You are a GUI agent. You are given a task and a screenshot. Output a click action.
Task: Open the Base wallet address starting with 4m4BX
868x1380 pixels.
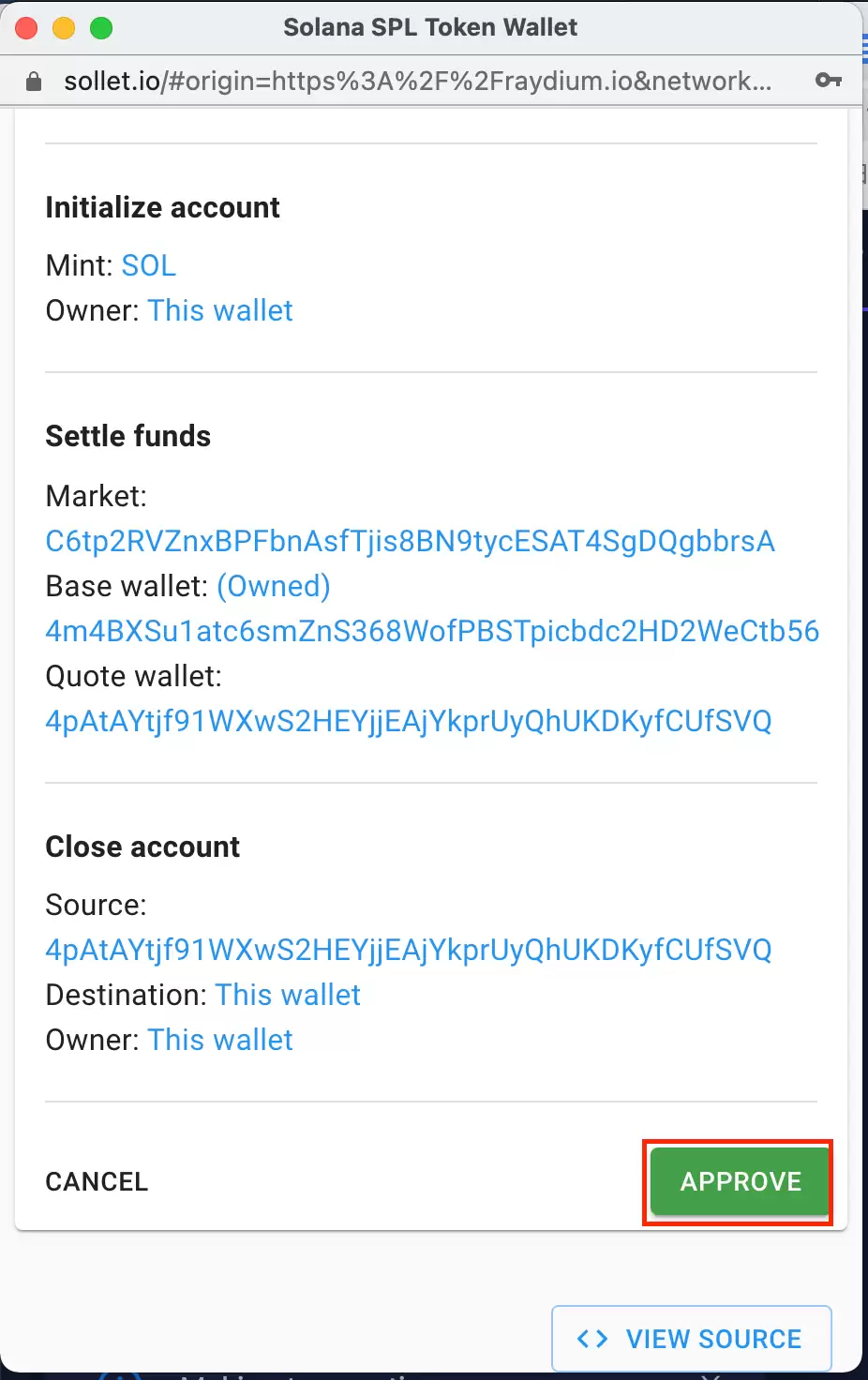tap(431, 631)
